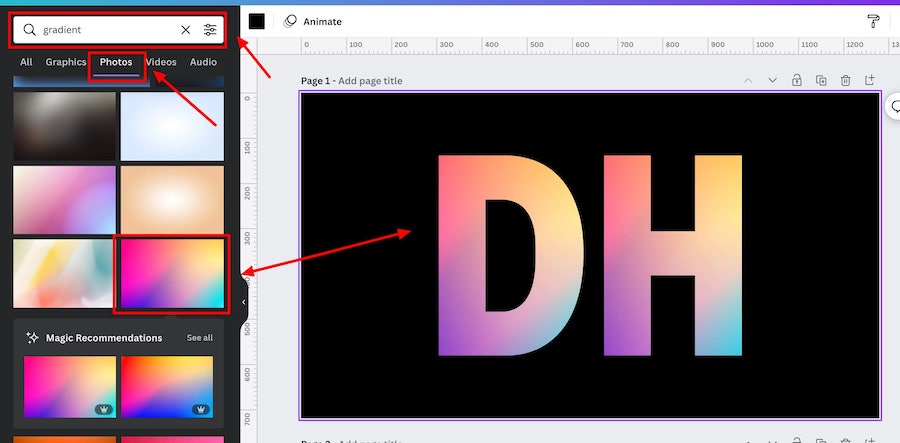Choose the pastel multicolor brushstroke gradient photo

point(64,274)
